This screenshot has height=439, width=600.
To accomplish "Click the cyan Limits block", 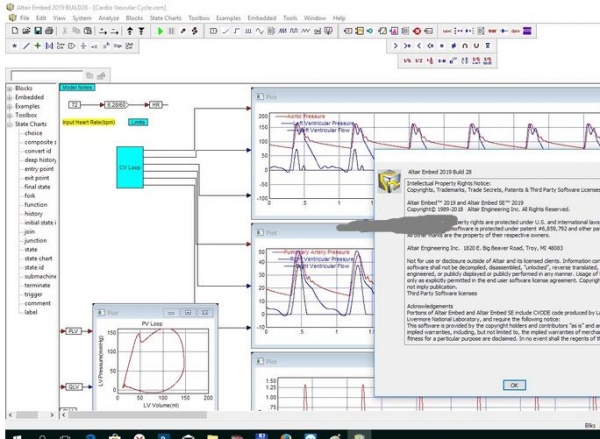I will pos(138,122).
